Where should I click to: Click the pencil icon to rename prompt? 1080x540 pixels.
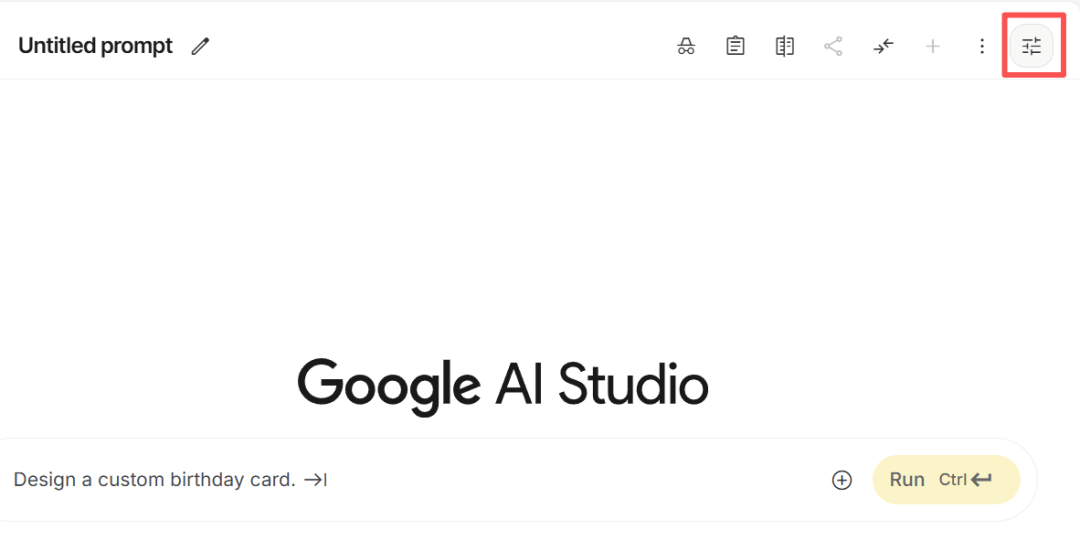tap(201, 46)
